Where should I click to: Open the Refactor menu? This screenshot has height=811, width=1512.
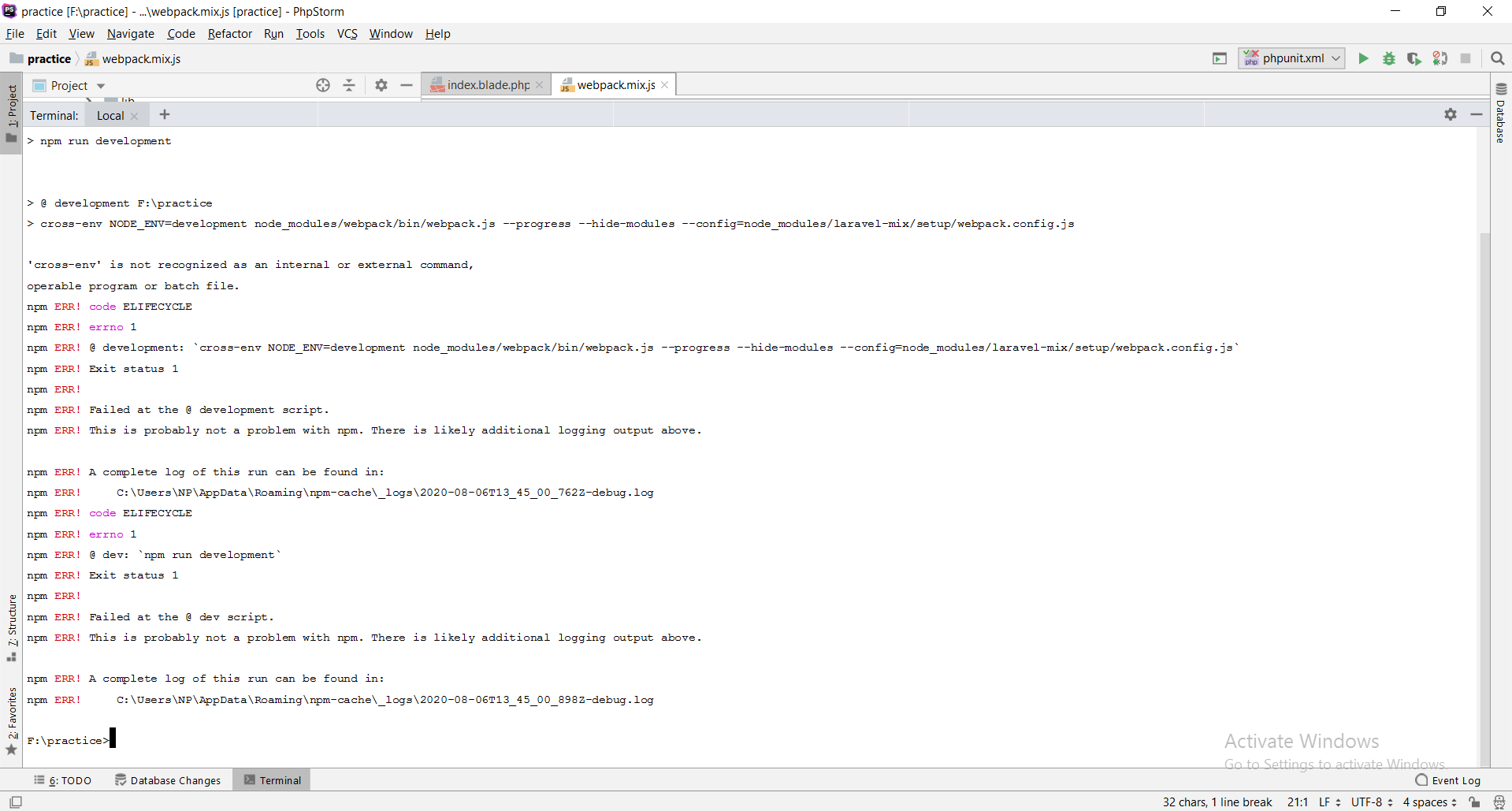tap(230, 33)
